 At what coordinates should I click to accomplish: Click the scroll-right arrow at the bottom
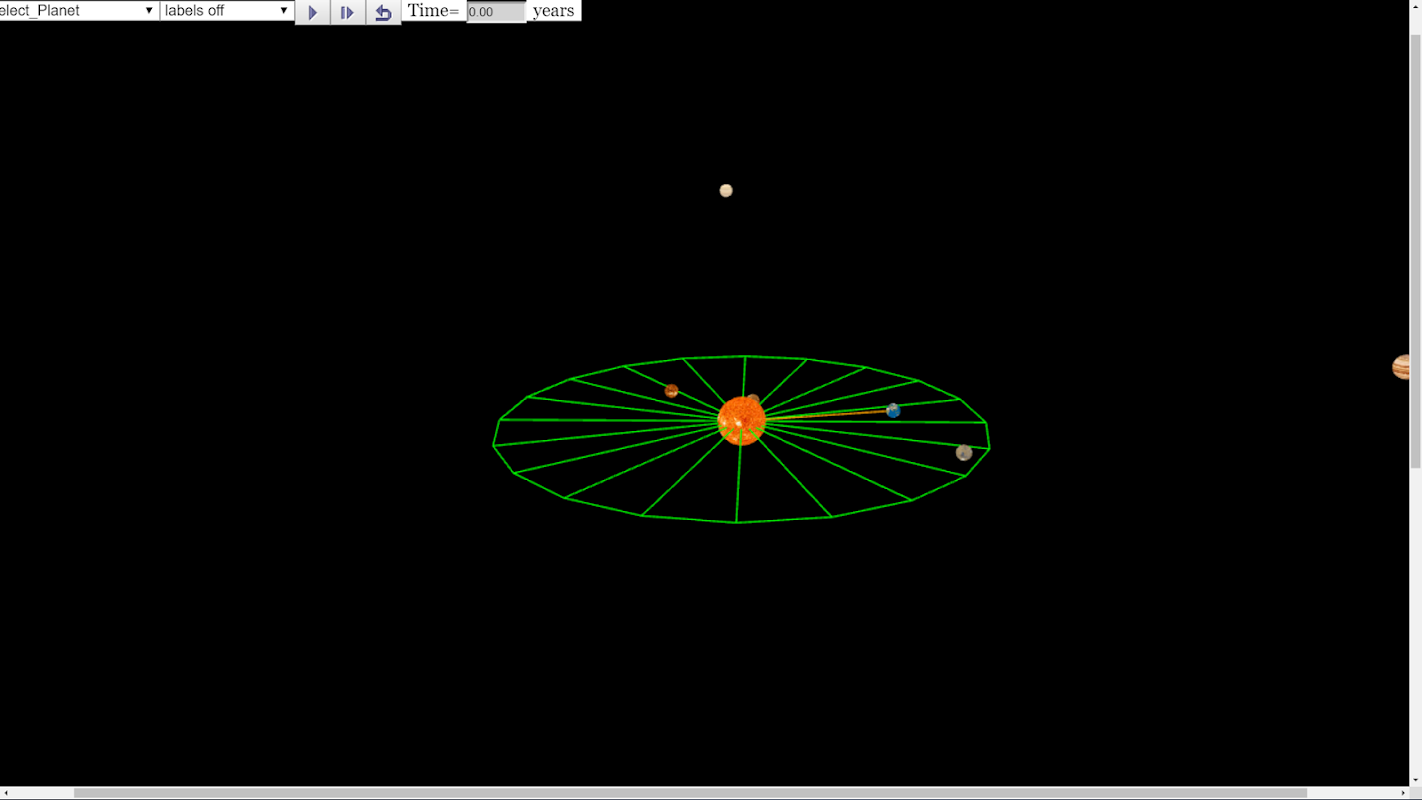1402,793
